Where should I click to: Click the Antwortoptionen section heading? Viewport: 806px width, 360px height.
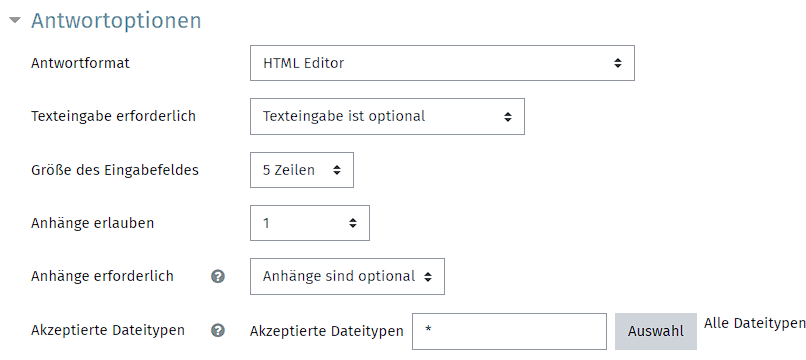click(x=116, y=21)
